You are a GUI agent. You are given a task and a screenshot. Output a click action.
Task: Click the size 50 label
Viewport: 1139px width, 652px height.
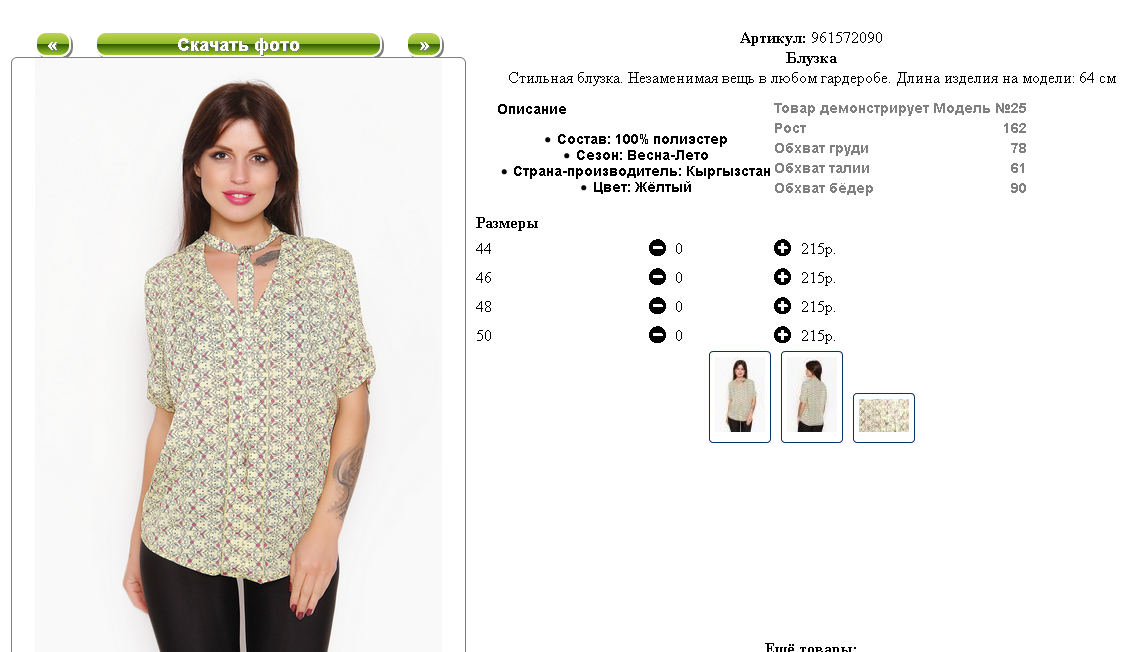click(x=484, y=335)
